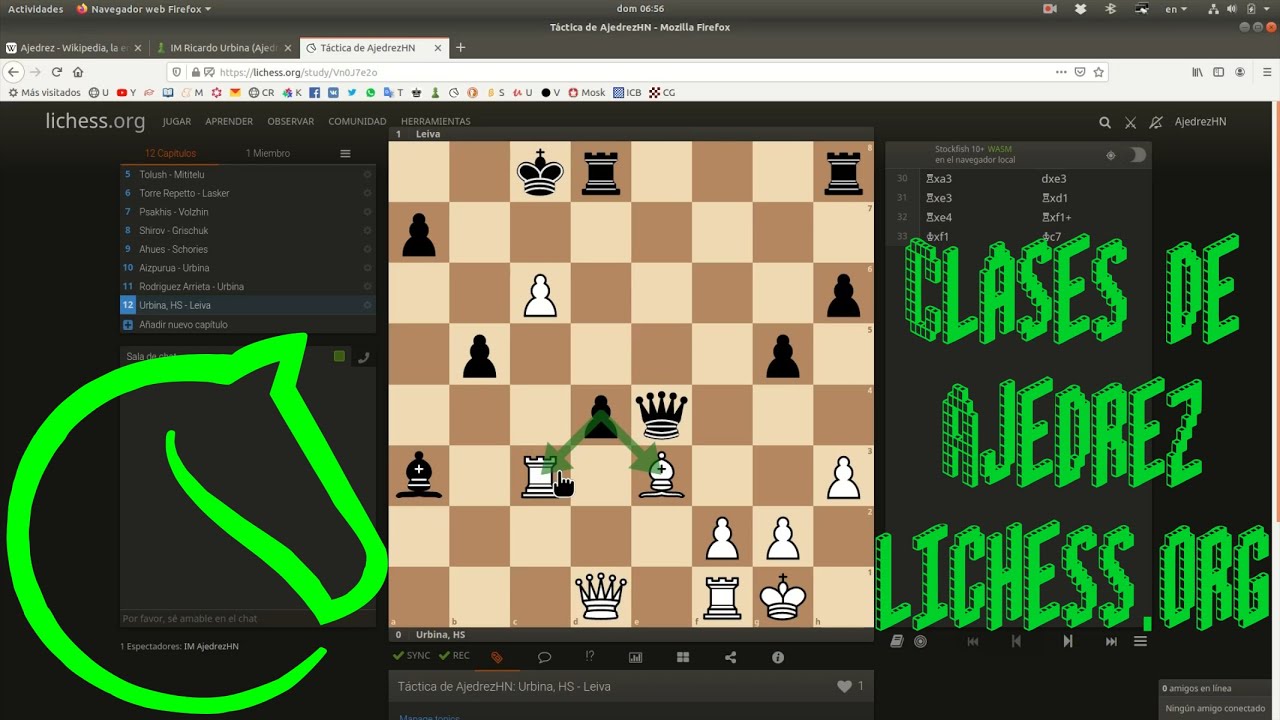Image resolution: width=1280 pixels, height=720 pixels.
Task: Open the server analysis chart tab
Action: [x=635, y=657]
